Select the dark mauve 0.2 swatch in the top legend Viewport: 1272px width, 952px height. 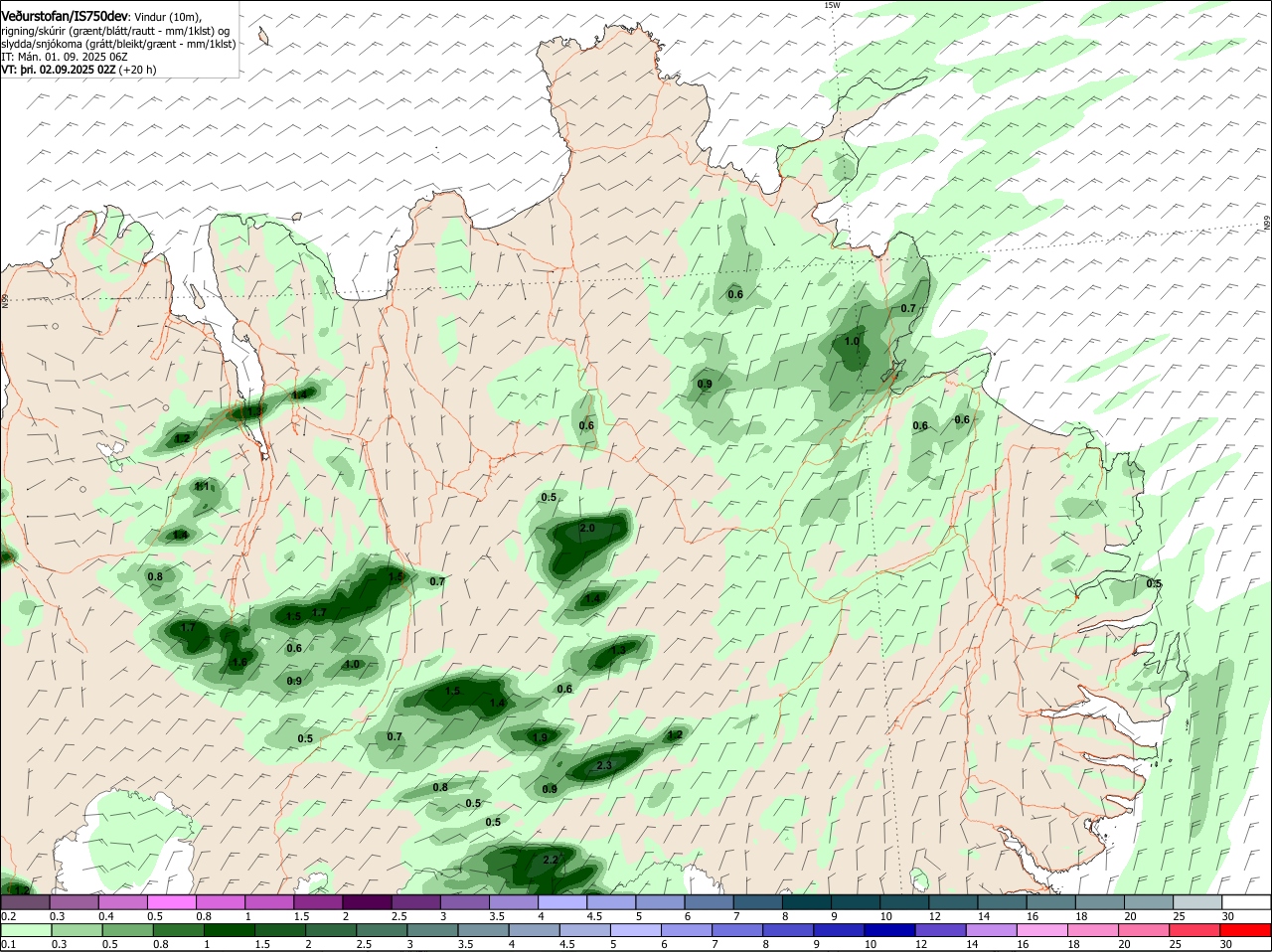coord(26,902)
